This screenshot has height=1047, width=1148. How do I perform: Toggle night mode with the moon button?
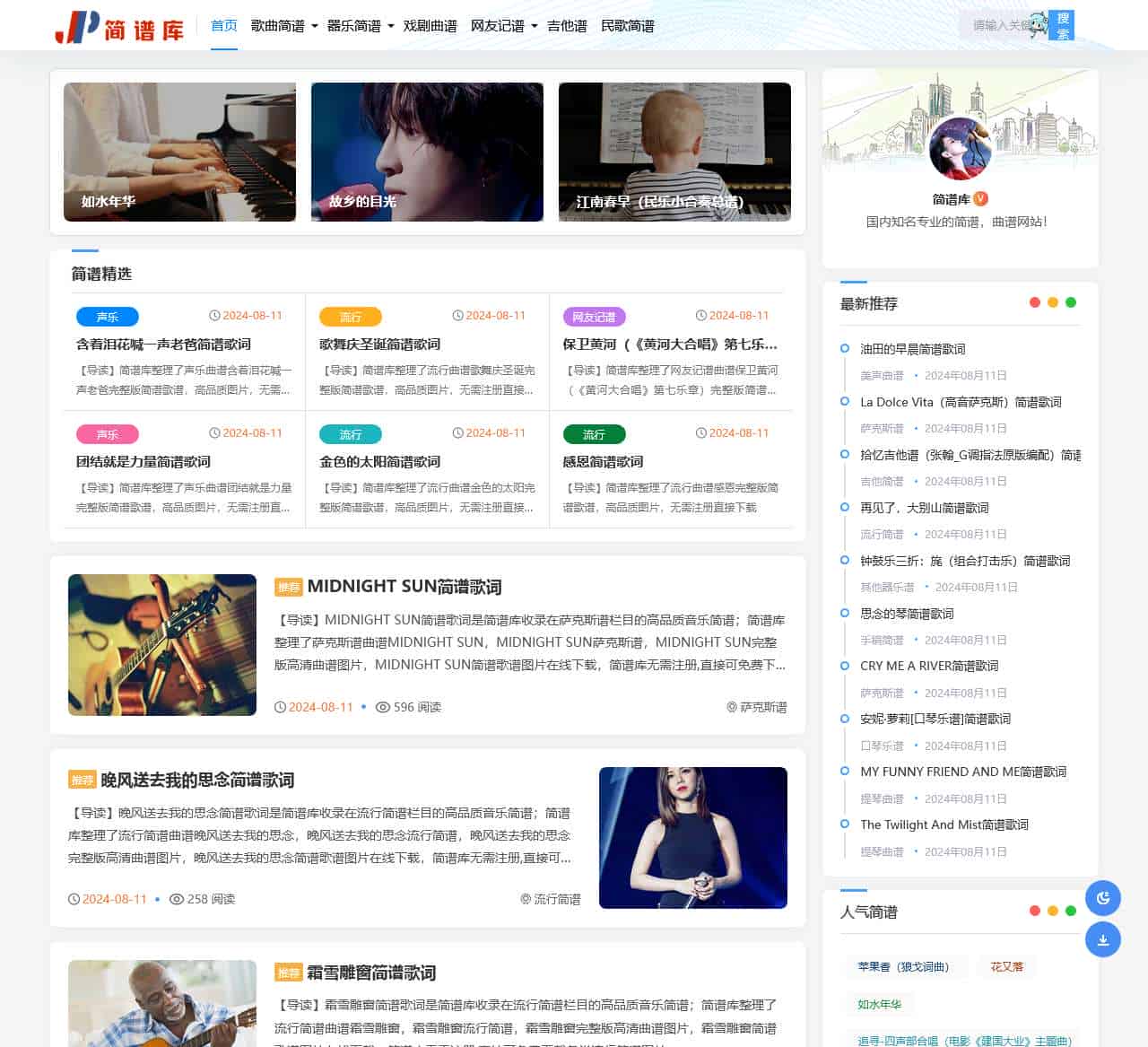pos(1103,898)
